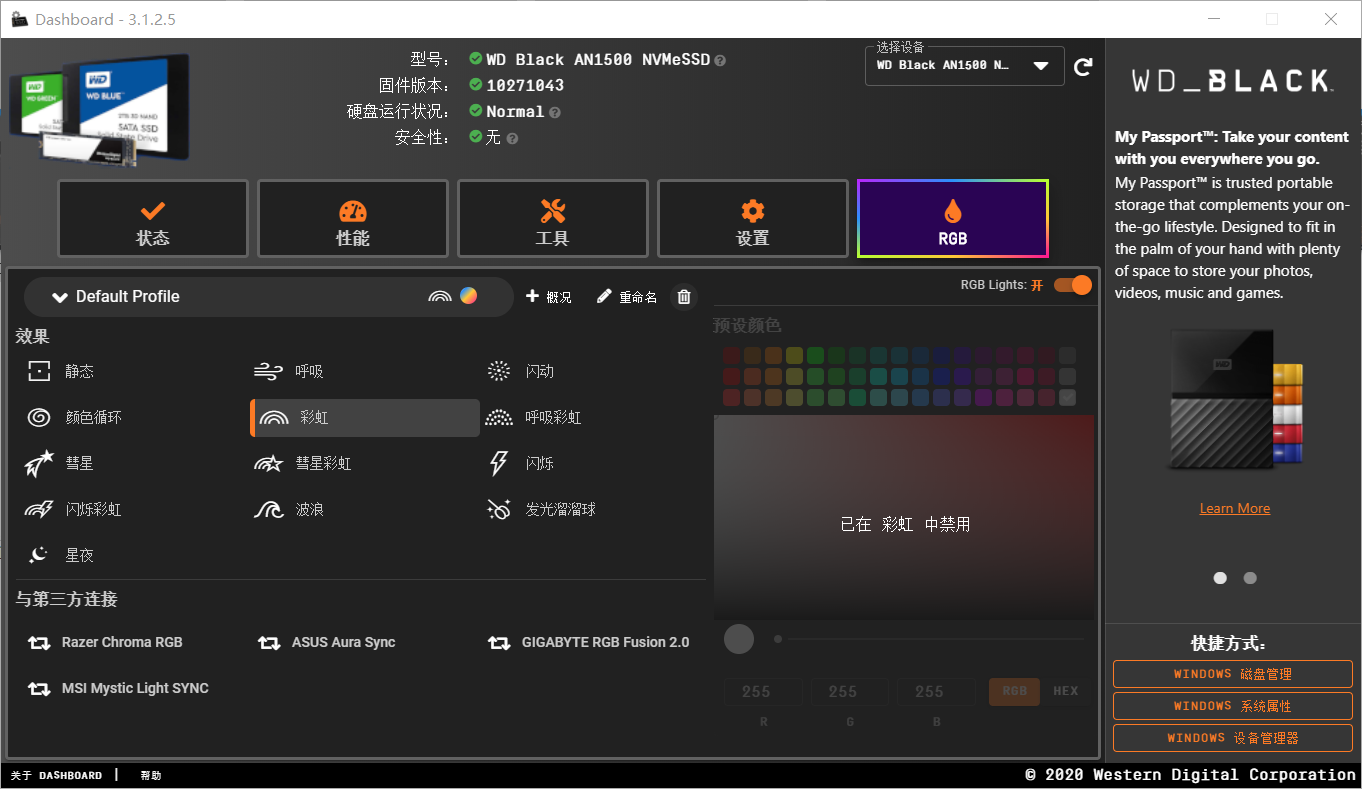The image size is (1362, 789).
Task: Connect to Razer Chroma RGB
Action: pos(105,643)
